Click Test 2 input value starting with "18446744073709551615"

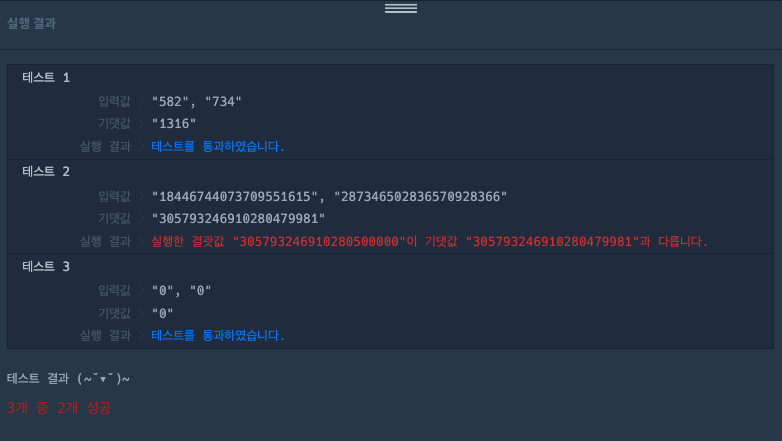[329, 197]
